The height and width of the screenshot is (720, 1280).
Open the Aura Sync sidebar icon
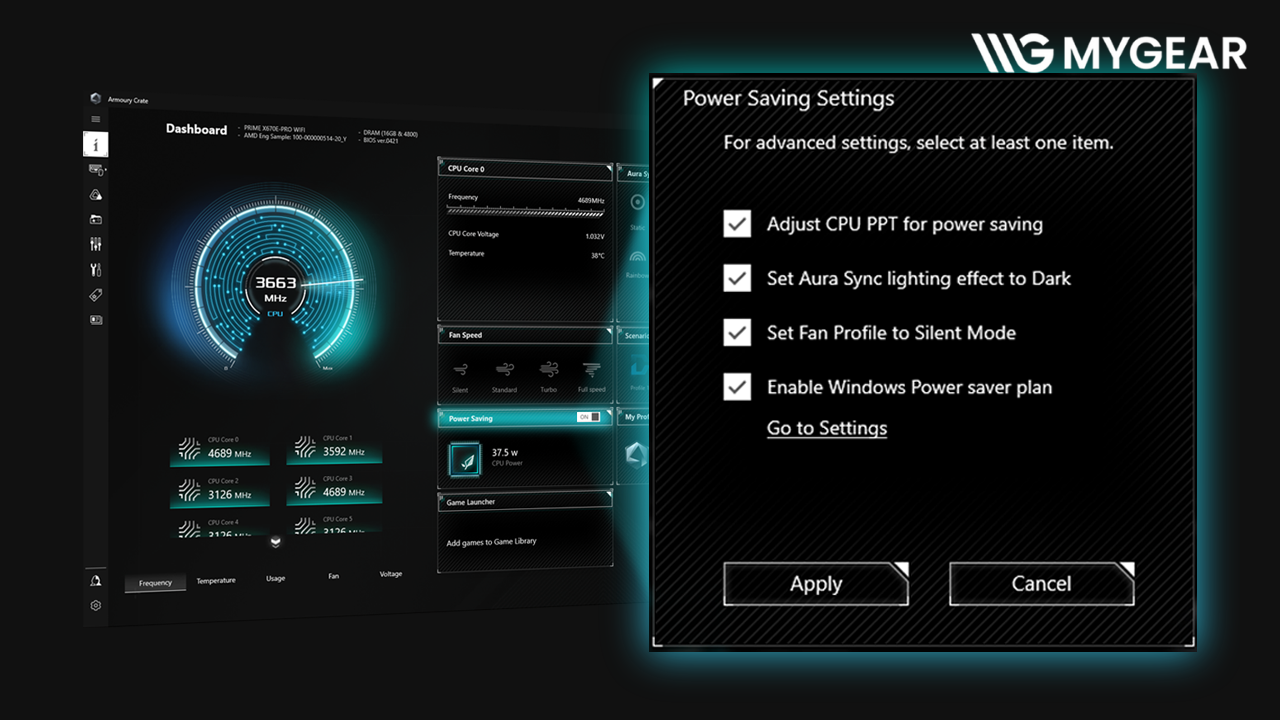click(96, 195)
